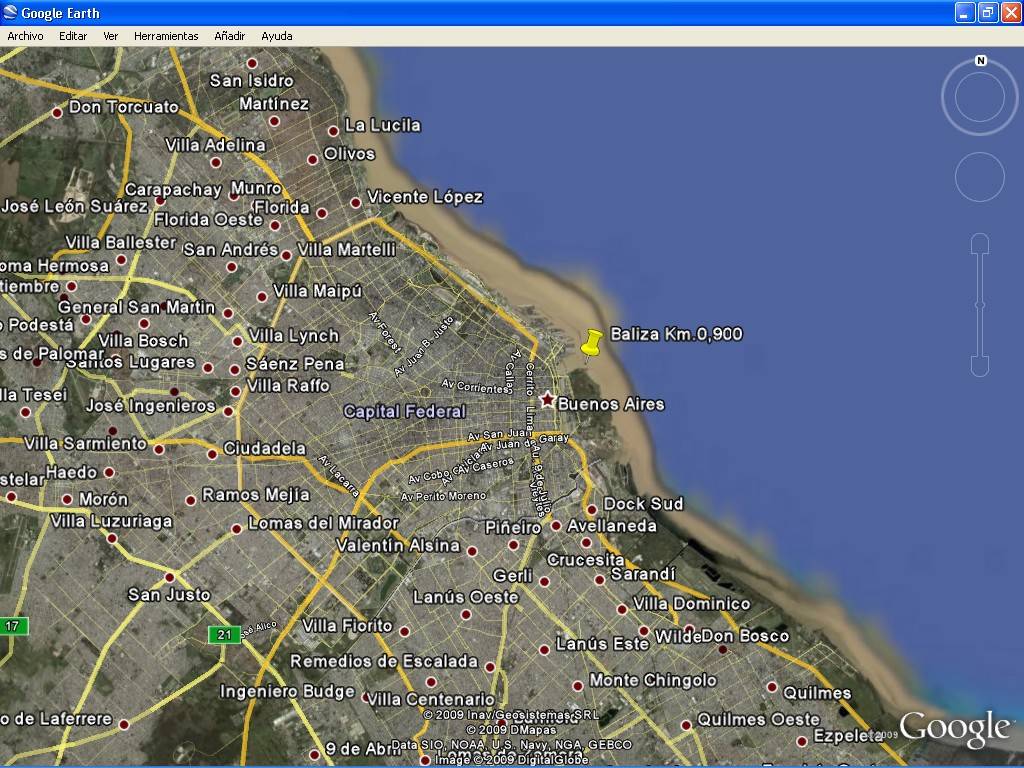This screenshot has width=1024, height=768.
Task: Click the move joystick circle below the compass
Action: coord(979,177)
